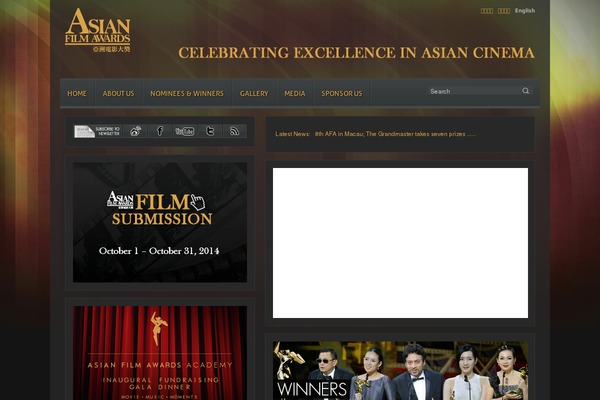
Task: Click the search magnifier icon
Action: point(526,91)
